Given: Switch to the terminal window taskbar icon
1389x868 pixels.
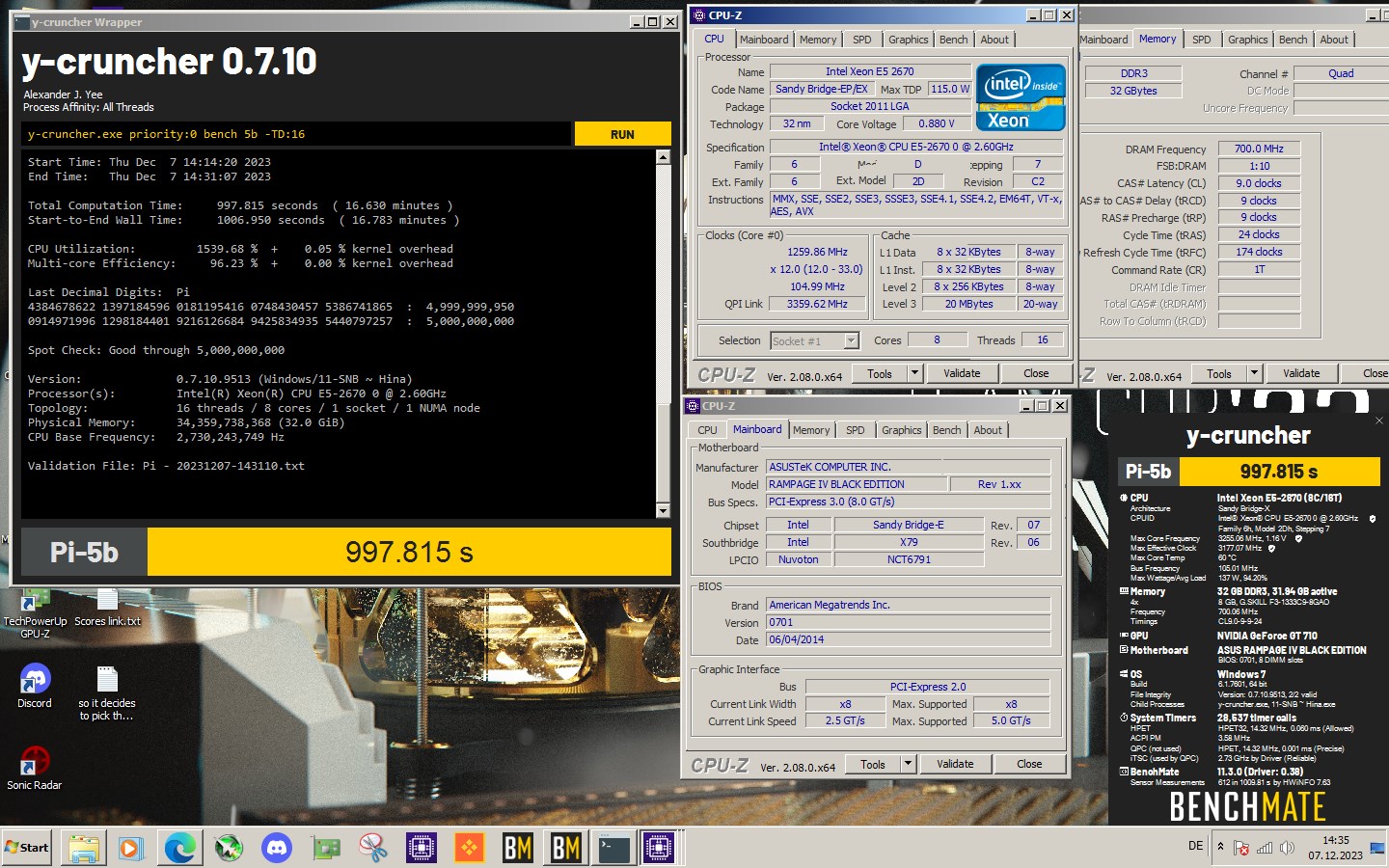Looking at the screenshot, I should [613, 848].
